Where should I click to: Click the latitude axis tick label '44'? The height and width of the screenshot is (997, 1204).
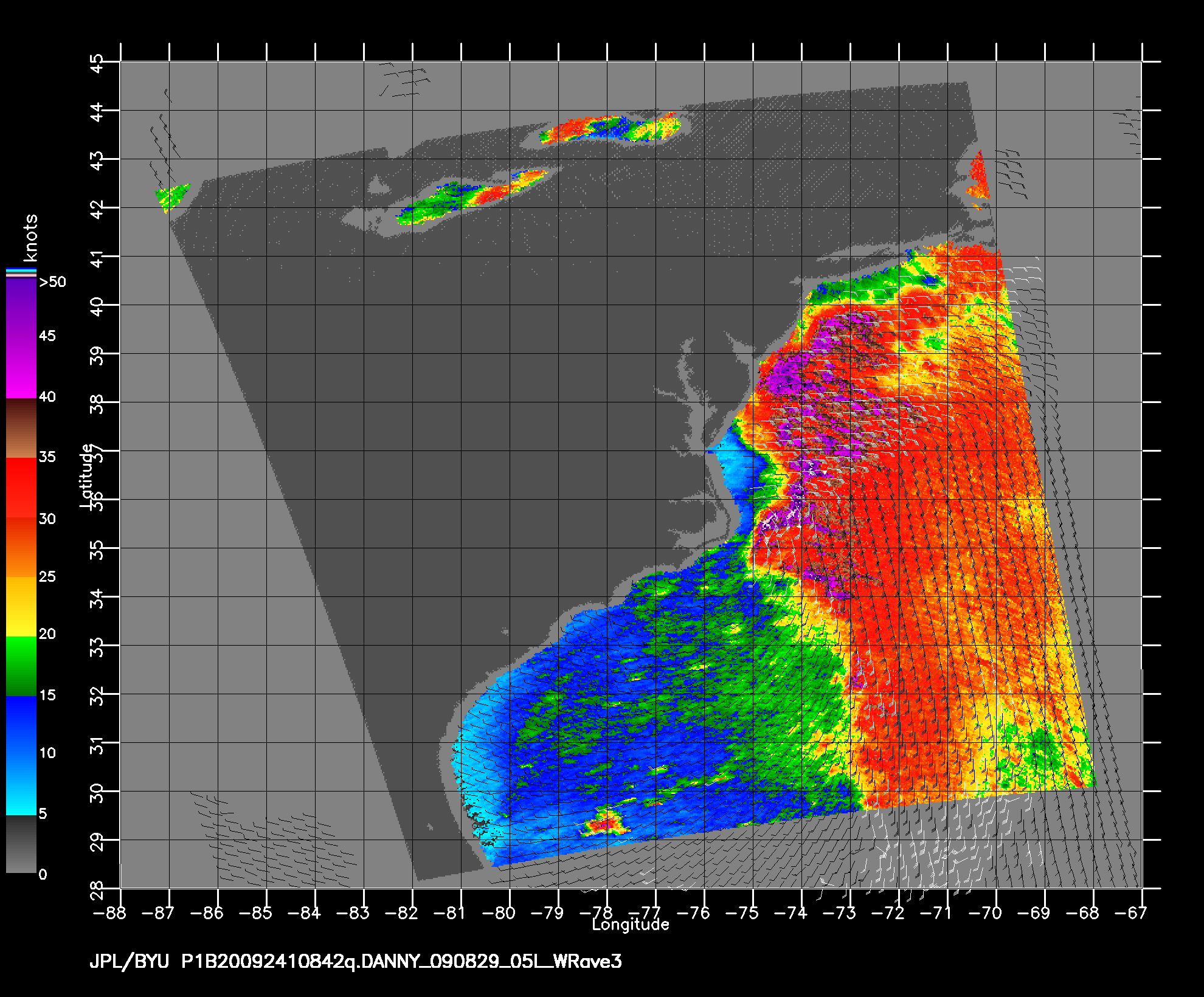point(97,111)
